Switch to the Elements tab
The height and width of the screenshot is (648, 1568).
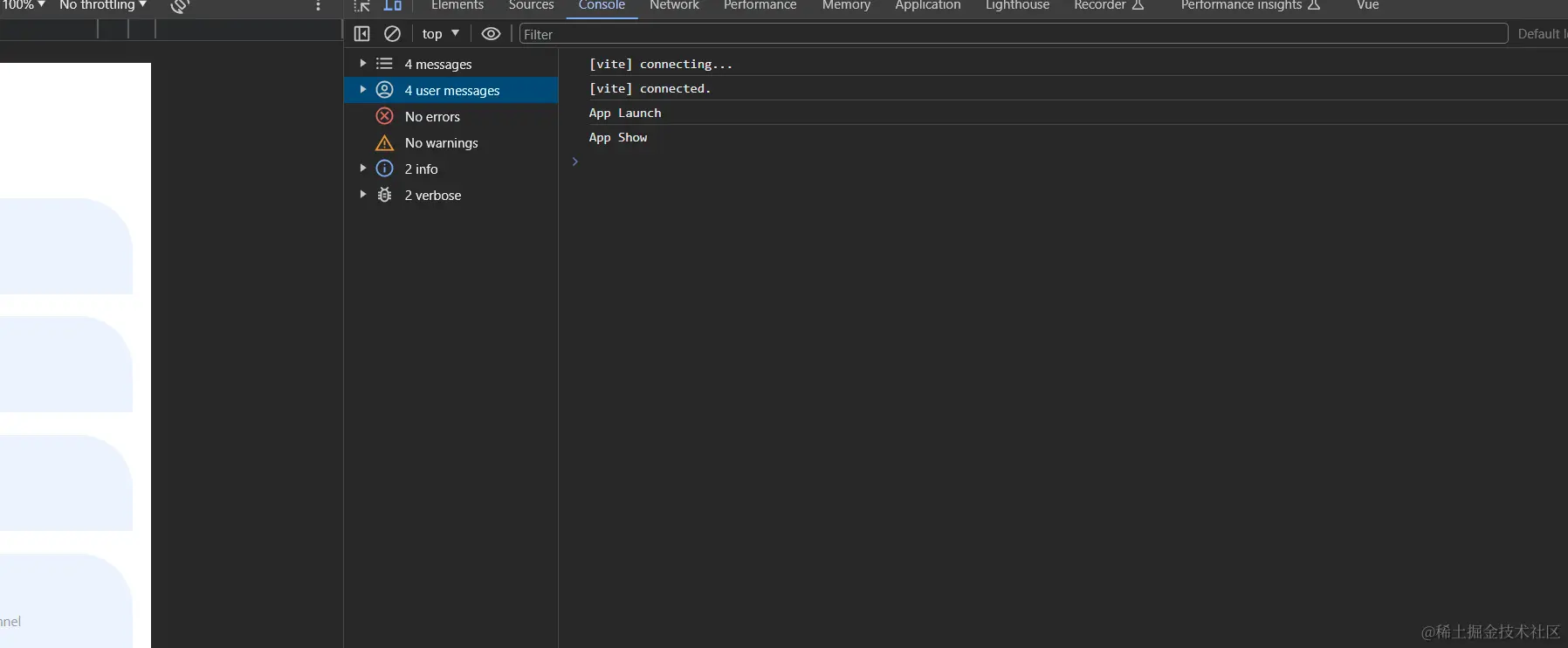point(457,5)
